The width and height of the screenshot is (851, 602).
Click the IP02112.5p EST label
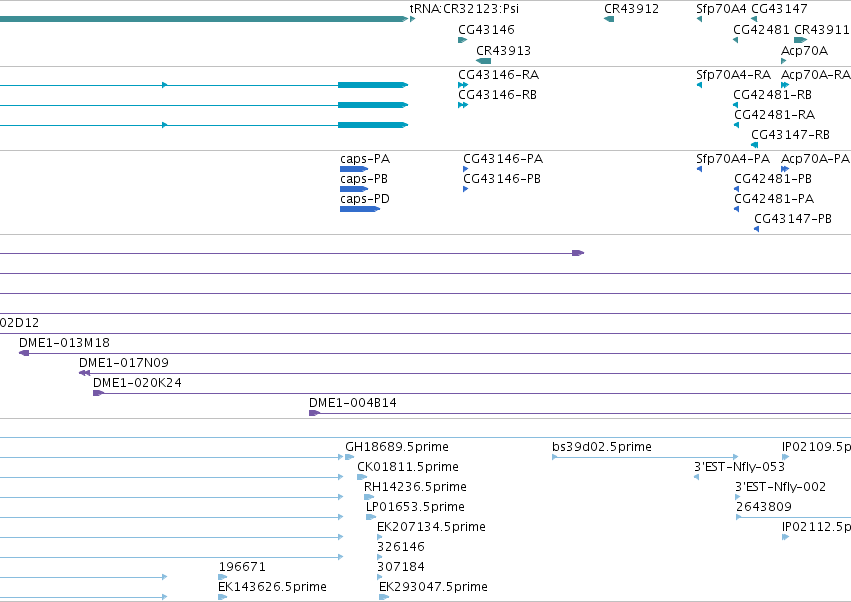816,527
